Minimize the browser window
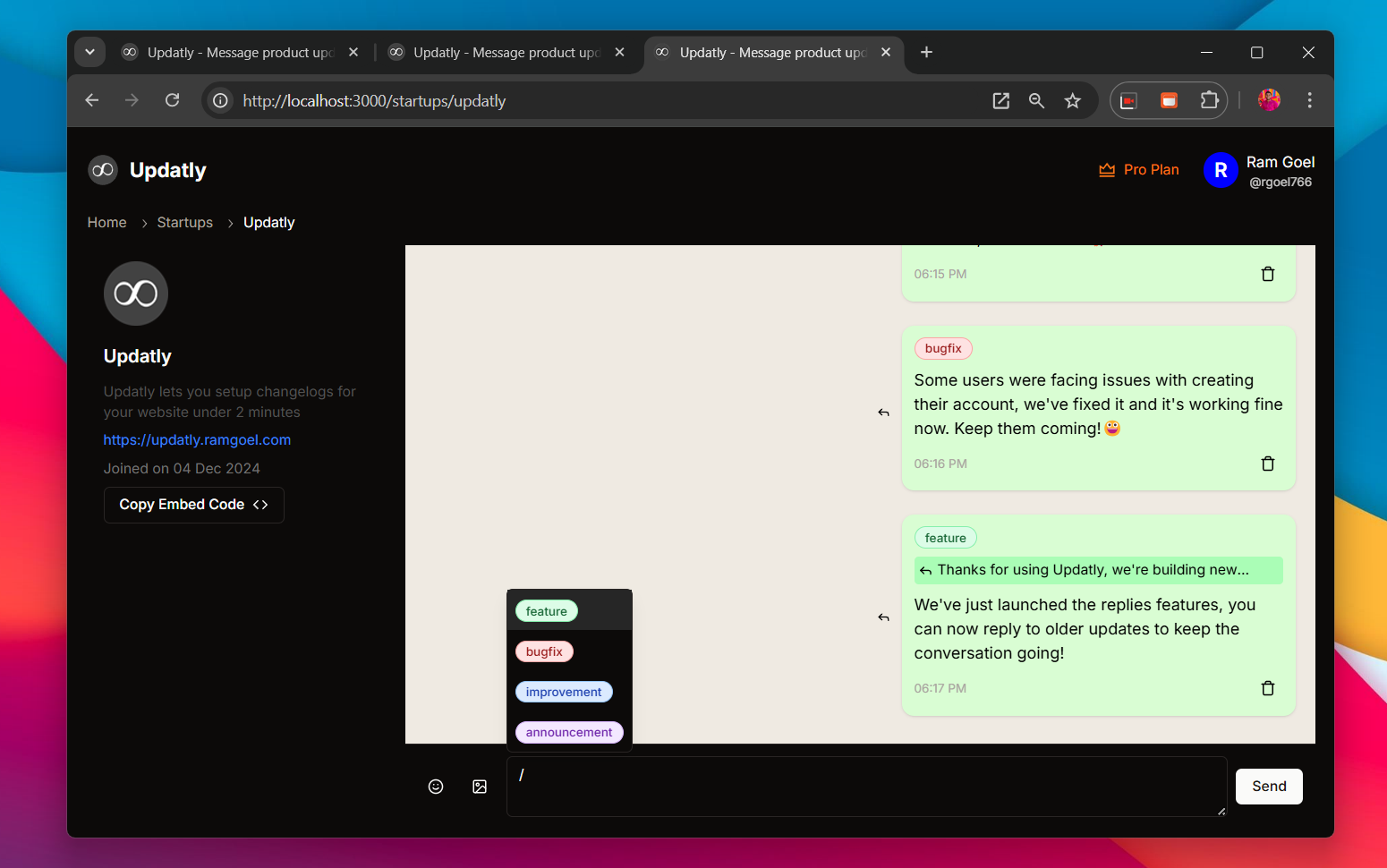This screenshot has width=1387, height=868. (x=1206, y=53)
